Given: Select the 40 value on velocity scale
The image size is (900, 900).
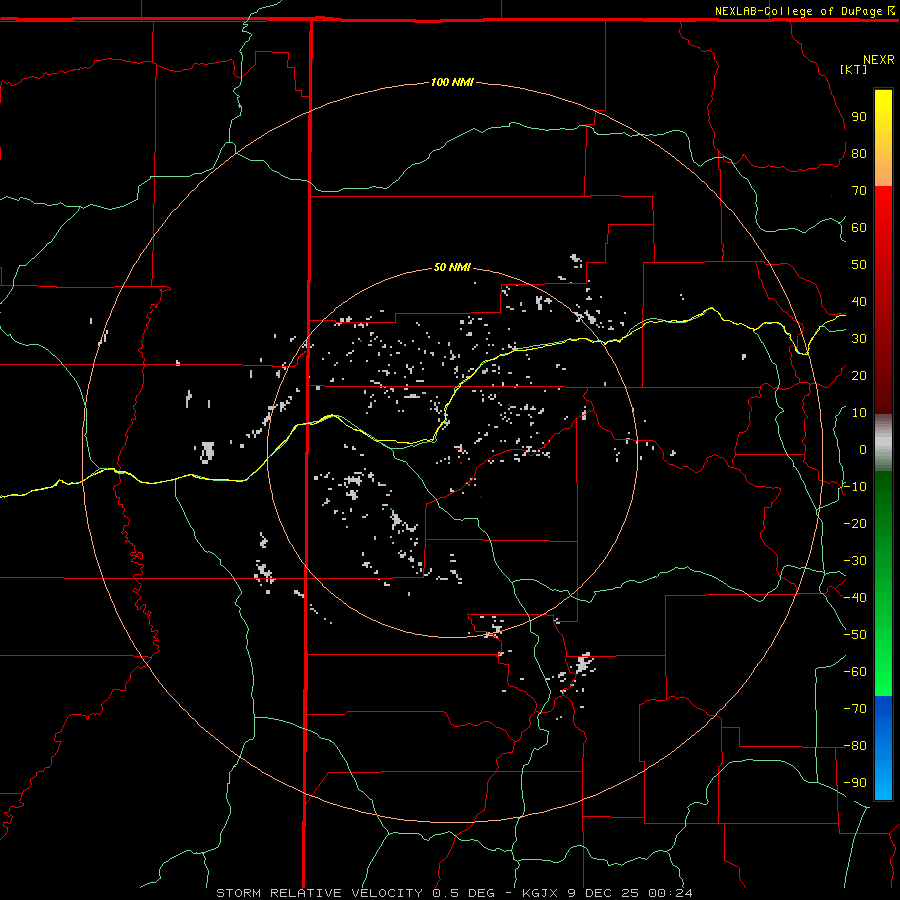Looking at the screenshot, I should click(859, 301).
